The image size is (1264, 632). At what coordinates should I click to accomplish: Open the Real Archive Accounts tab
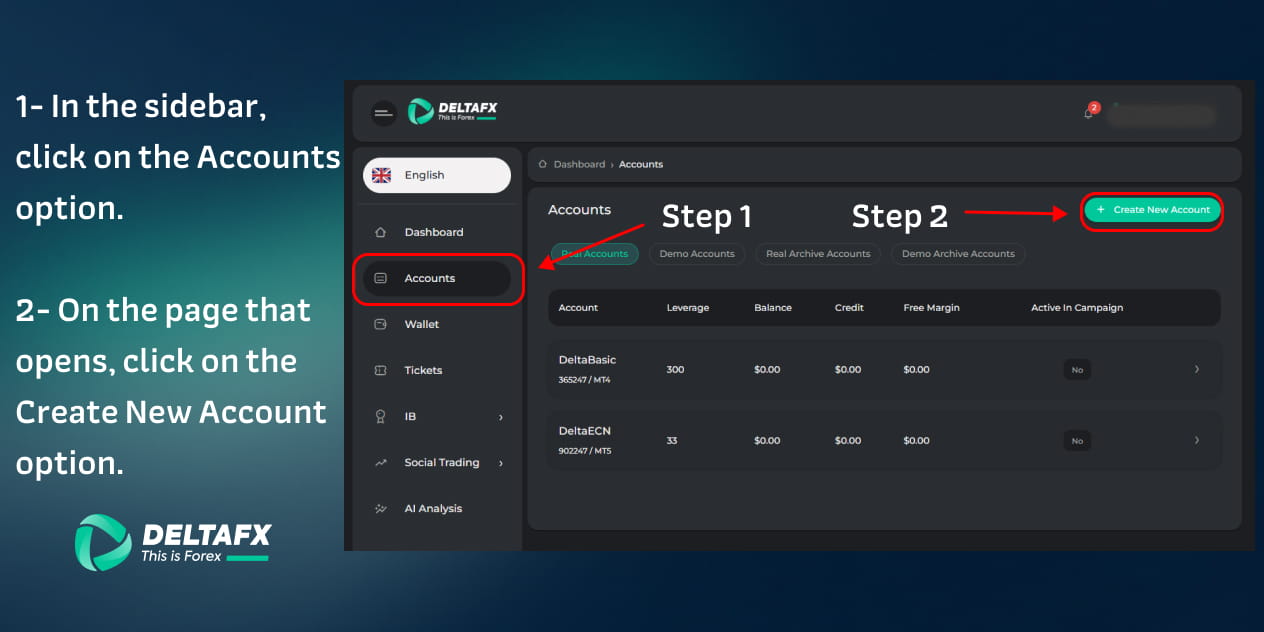817,254
